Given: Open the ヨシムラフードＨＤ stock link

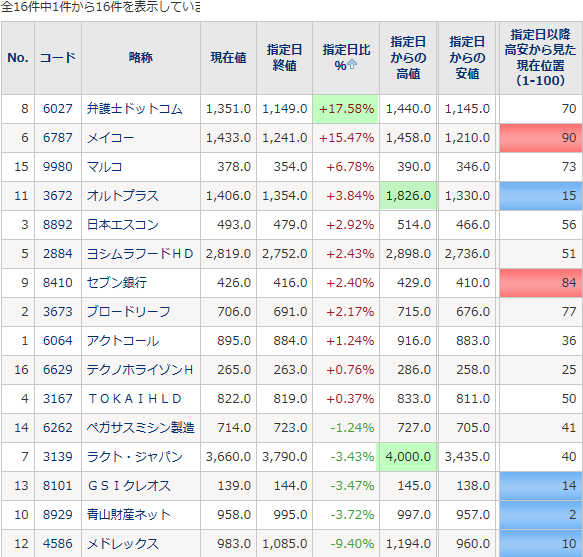Looking at the screenshot, I should tap(140, 254).
